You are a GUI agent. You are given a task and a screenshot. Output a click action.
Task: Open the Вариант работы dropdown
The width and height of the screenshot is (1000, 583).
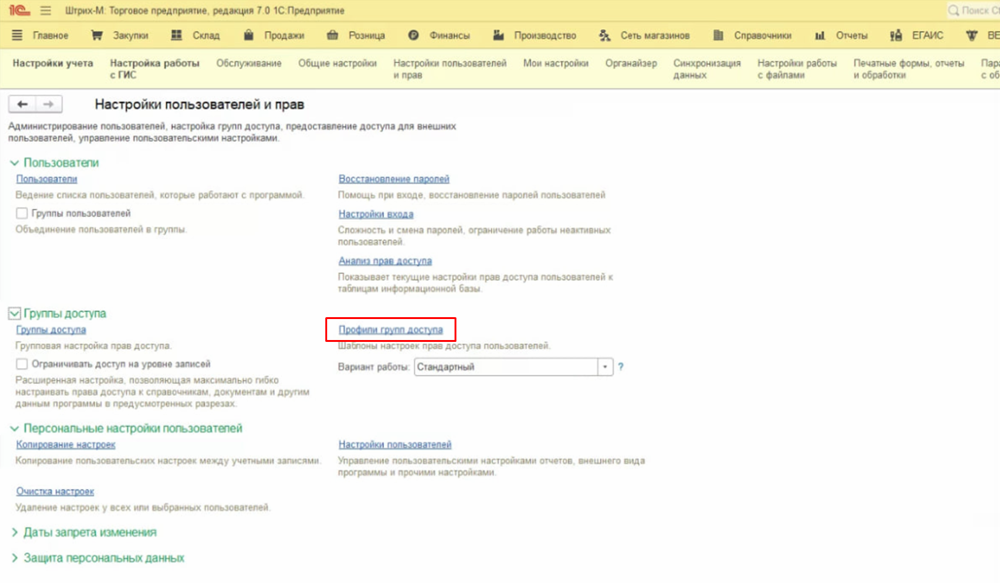(x=604, y=367)
